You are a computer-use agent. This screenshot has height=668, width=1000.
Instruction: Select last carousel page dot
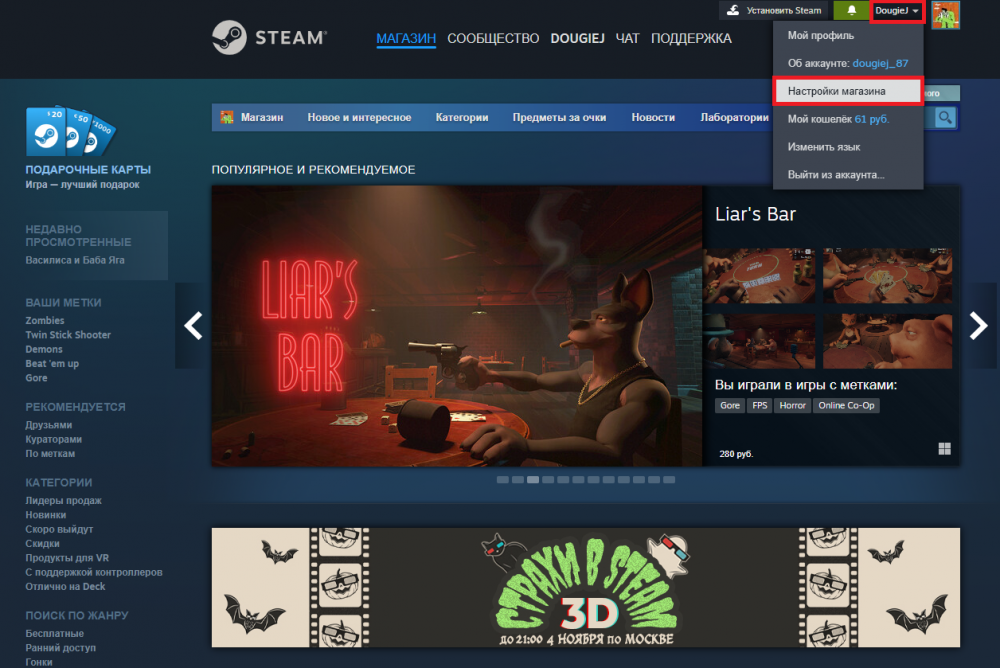click(669, 480)
